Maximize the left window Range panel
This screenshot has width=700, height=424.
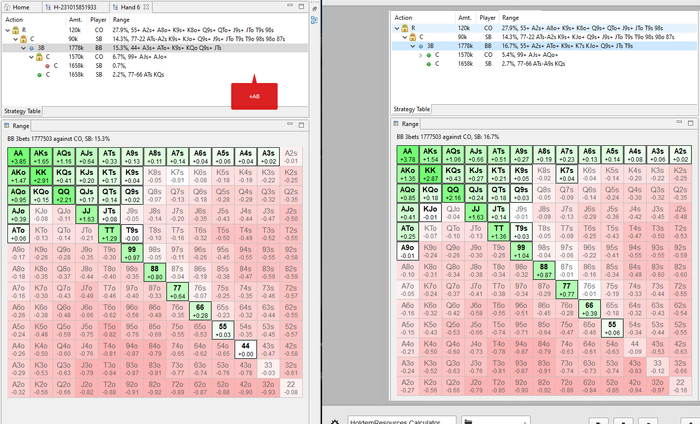301,125
